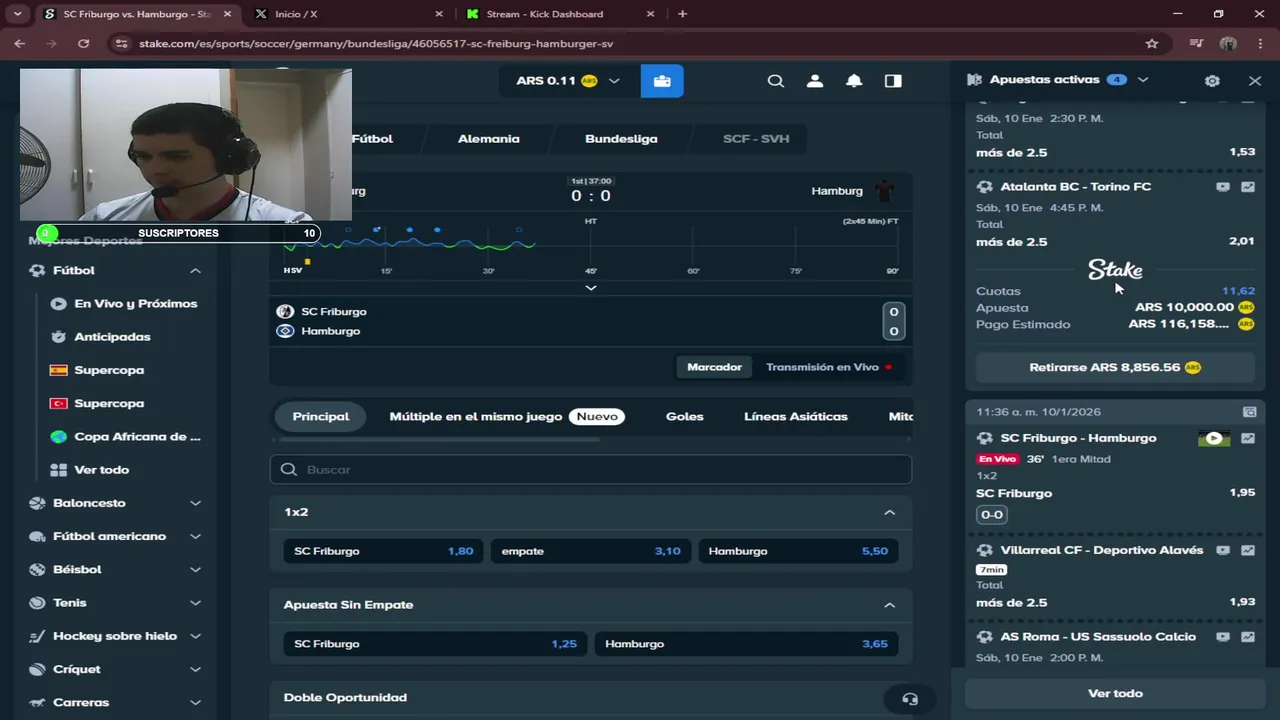Expand Hockey sobre hielo sidebar section
This screenshot has width=1280, height=720.
(195, 636)
